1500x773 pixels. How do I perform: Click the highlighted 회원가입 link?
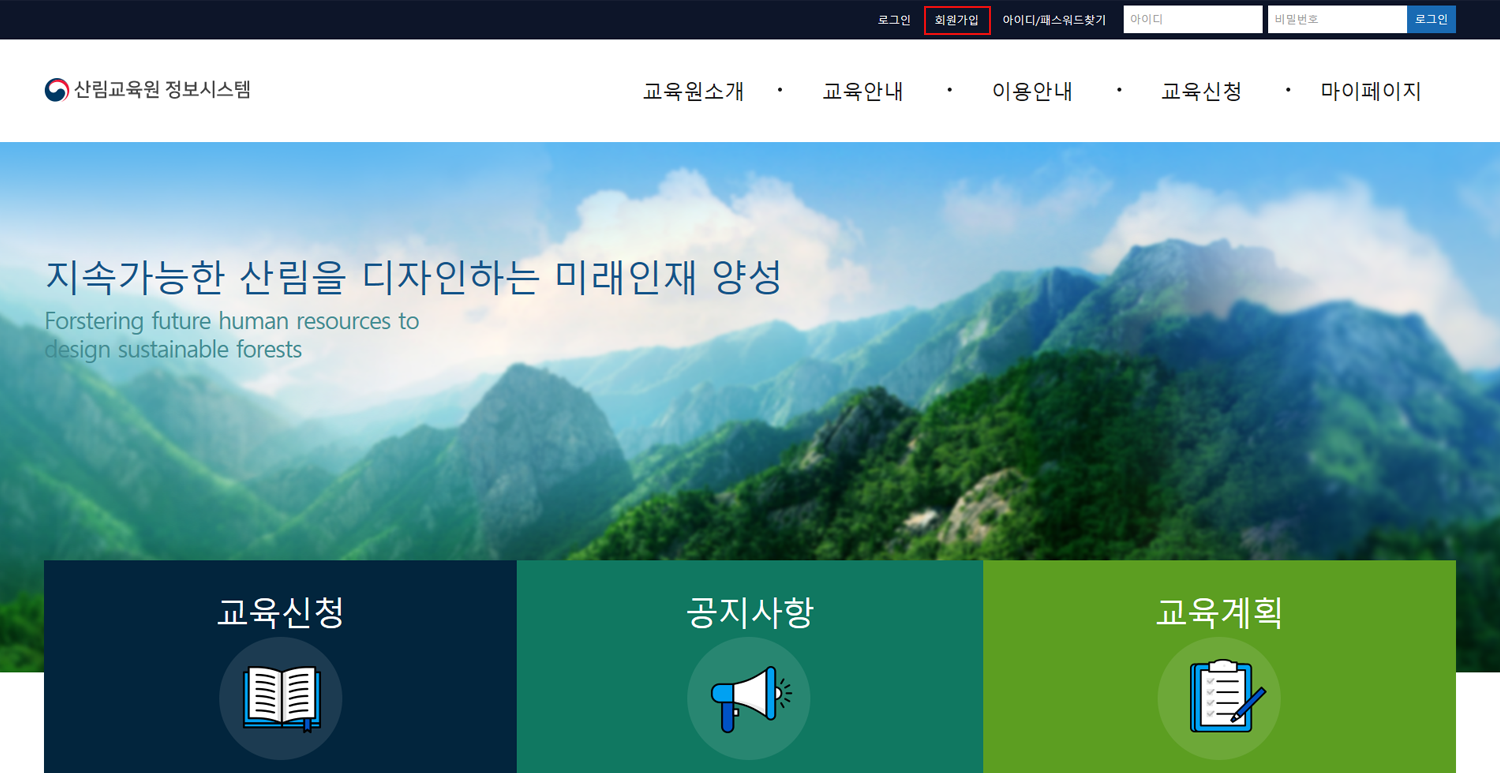coord(956,19)
